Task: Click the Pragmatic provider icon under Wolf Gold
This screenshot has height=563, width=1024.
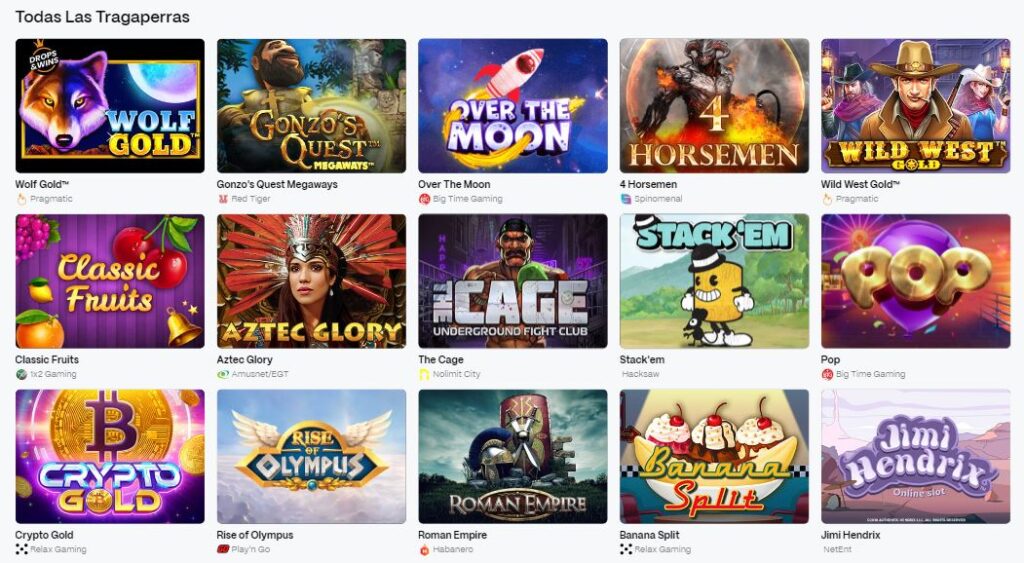Action: 21,199
